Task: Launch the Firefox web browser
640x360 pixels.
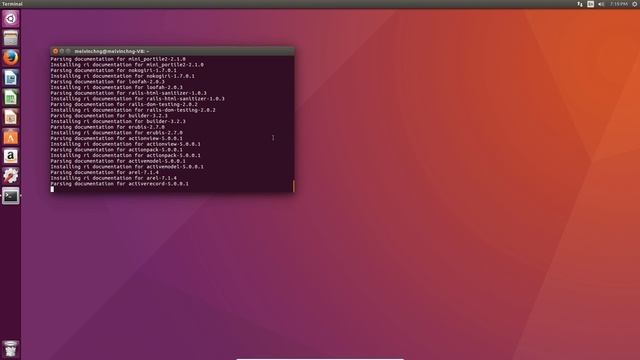Action: click(x=11, y=58)
